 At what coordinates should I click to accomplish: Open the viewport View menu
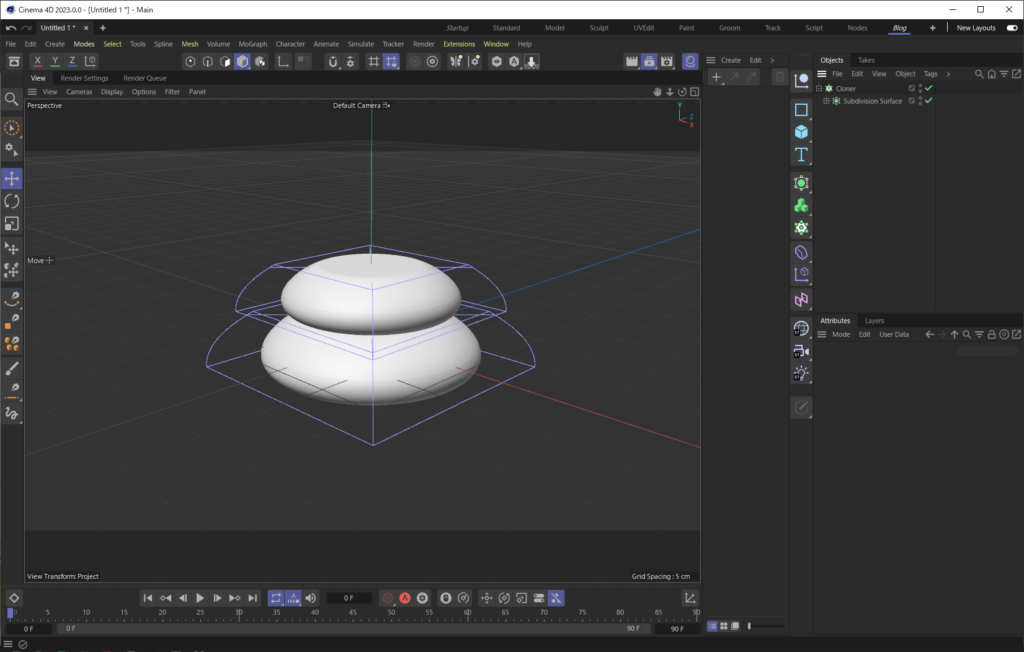48,91
